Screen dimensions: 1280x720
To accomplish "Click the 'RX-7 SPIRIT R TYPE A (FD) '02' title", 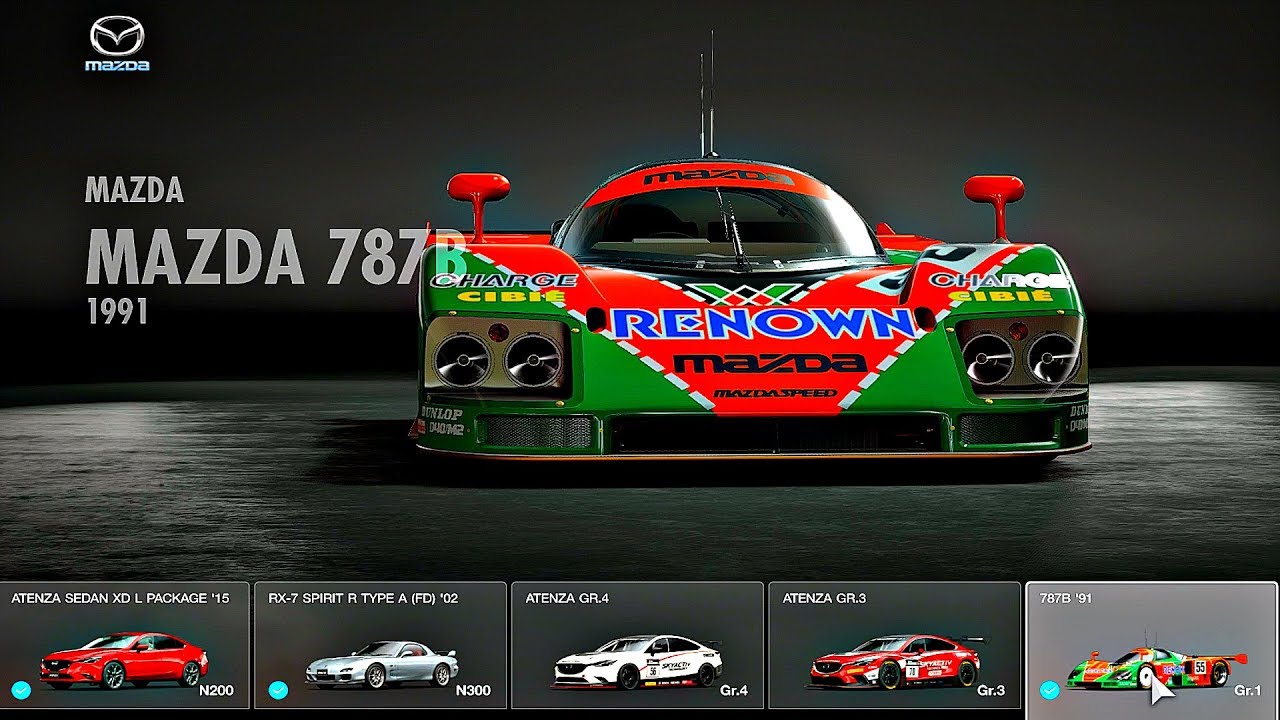I will pos(363,599).
